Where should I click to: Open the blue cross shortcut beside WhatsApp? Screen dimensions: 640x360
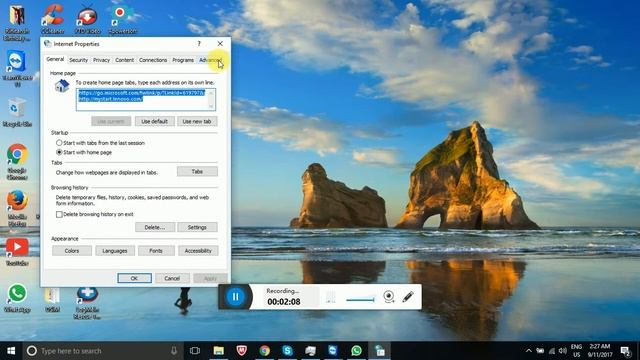87,302
